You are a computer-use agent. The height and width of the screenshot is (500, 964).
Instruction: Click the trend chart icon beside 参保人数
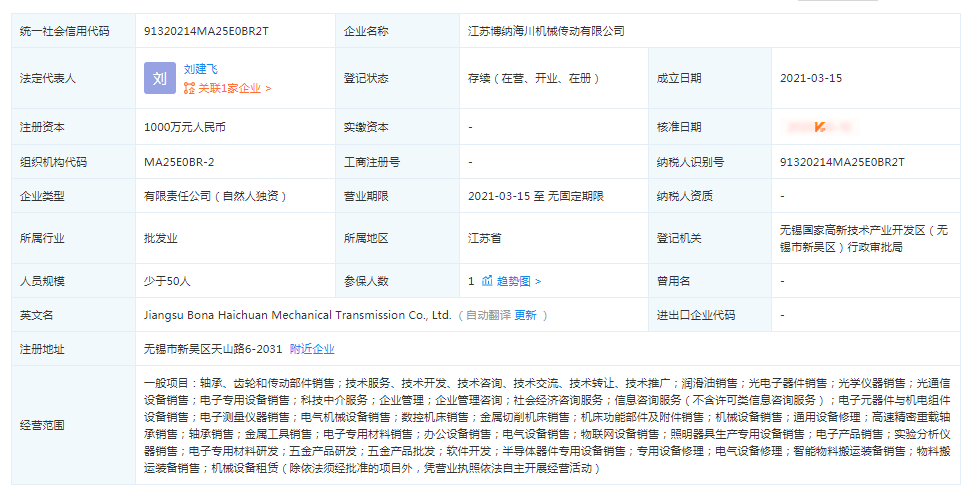click(487, 281)
